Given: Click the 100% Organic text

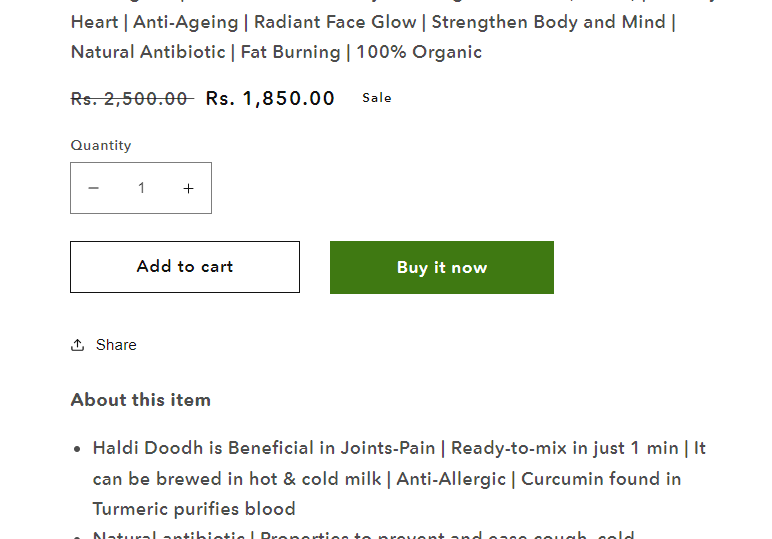Looking at the screenshot, I should (x=419, y=52).
